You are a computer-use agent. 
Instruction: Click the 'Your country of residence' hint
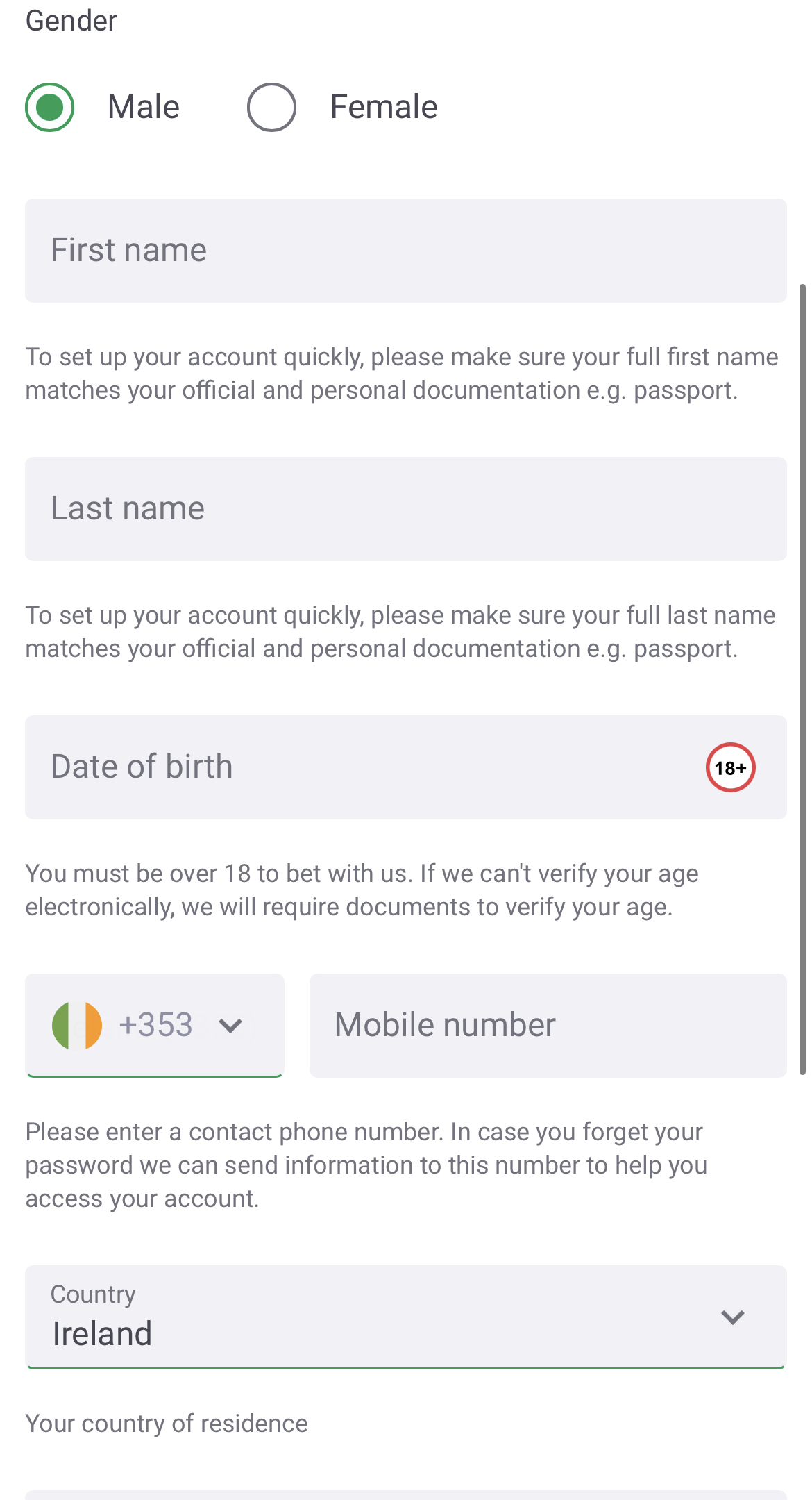pyautogui.click(x=167, y=1424)
